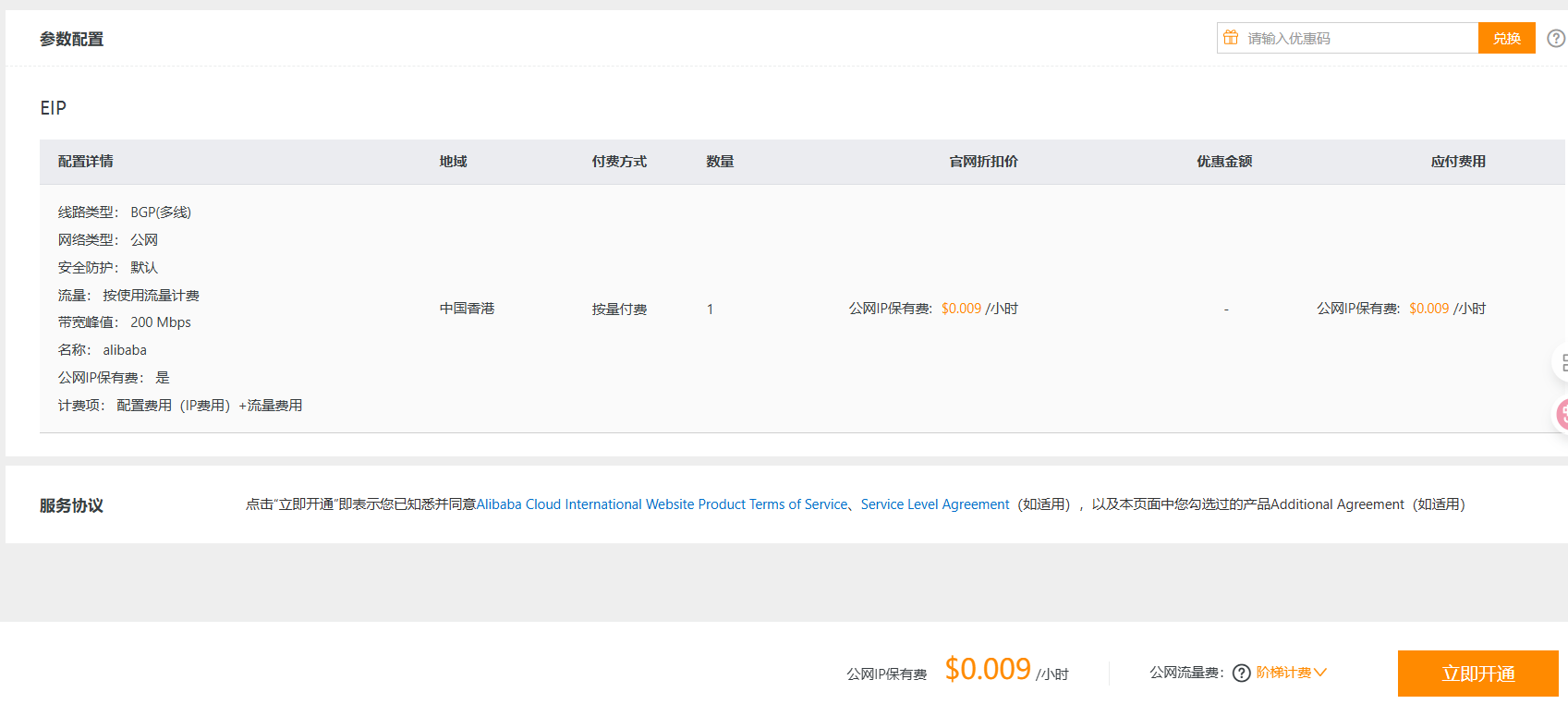1568x704 pixels.
Task: Open the Service Level Agreement link
Action: click(x=935, y=504)
